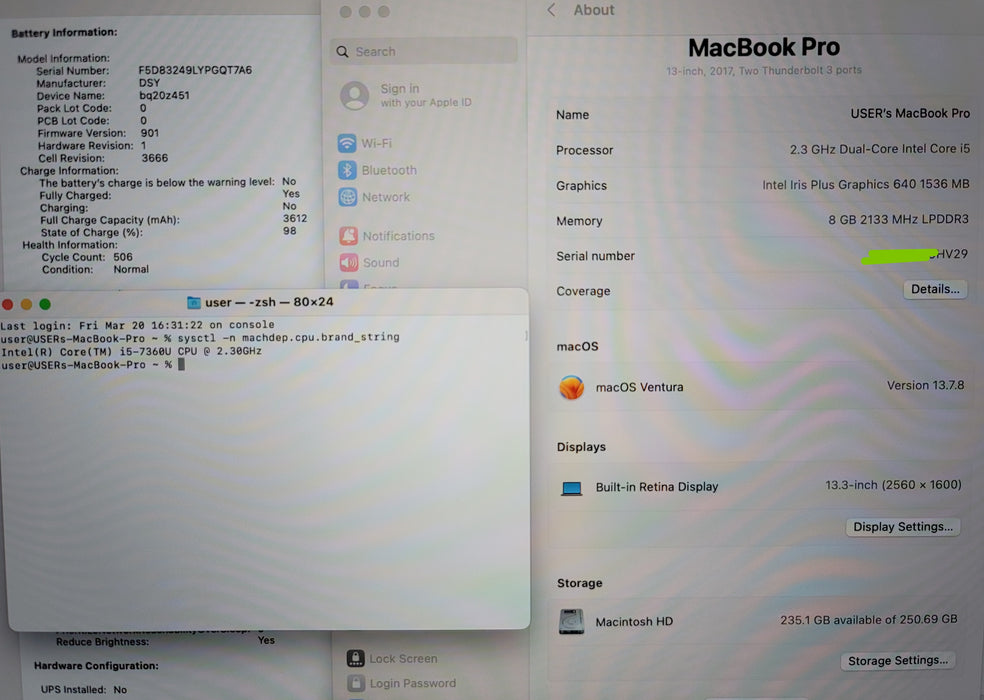The image size is (984, 700).
Task: Click the Terminal title user — -zsh — 80×24
Action: coord(269,302)
